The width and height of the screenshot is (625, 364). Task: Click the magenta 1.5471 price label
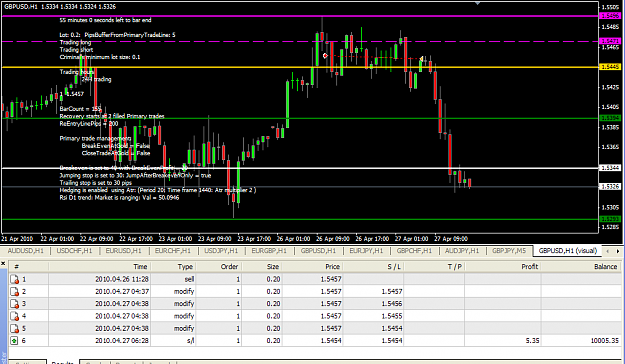(610, 41)
